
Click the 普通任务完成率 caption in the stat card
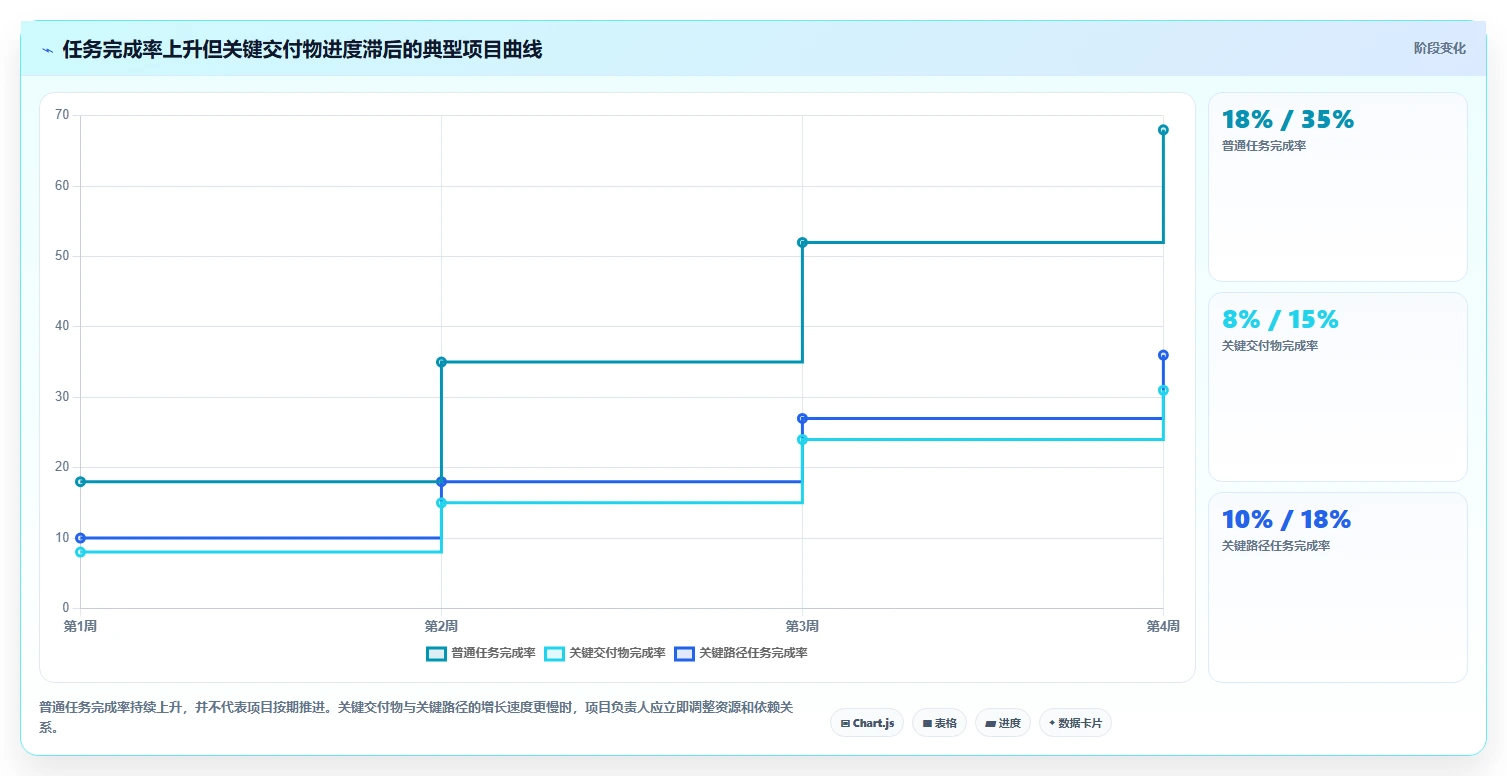point(1264,146)
